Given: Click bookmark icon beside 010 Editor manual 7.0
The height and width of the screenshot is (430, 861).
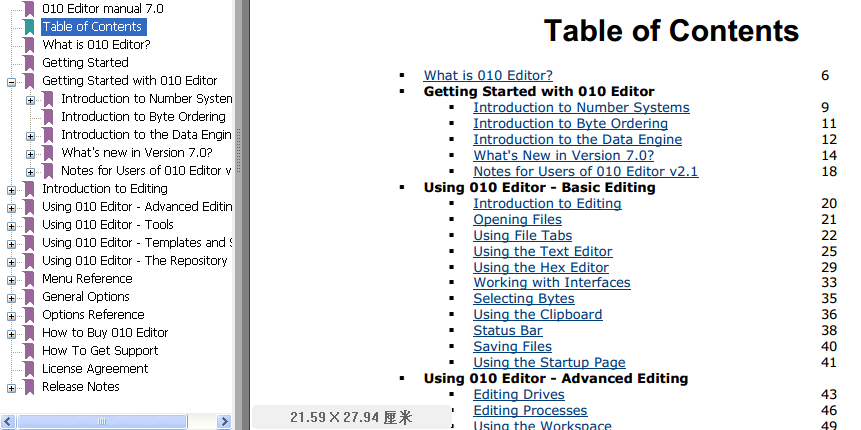Looking at the screenshot, I should click(29, 9).
